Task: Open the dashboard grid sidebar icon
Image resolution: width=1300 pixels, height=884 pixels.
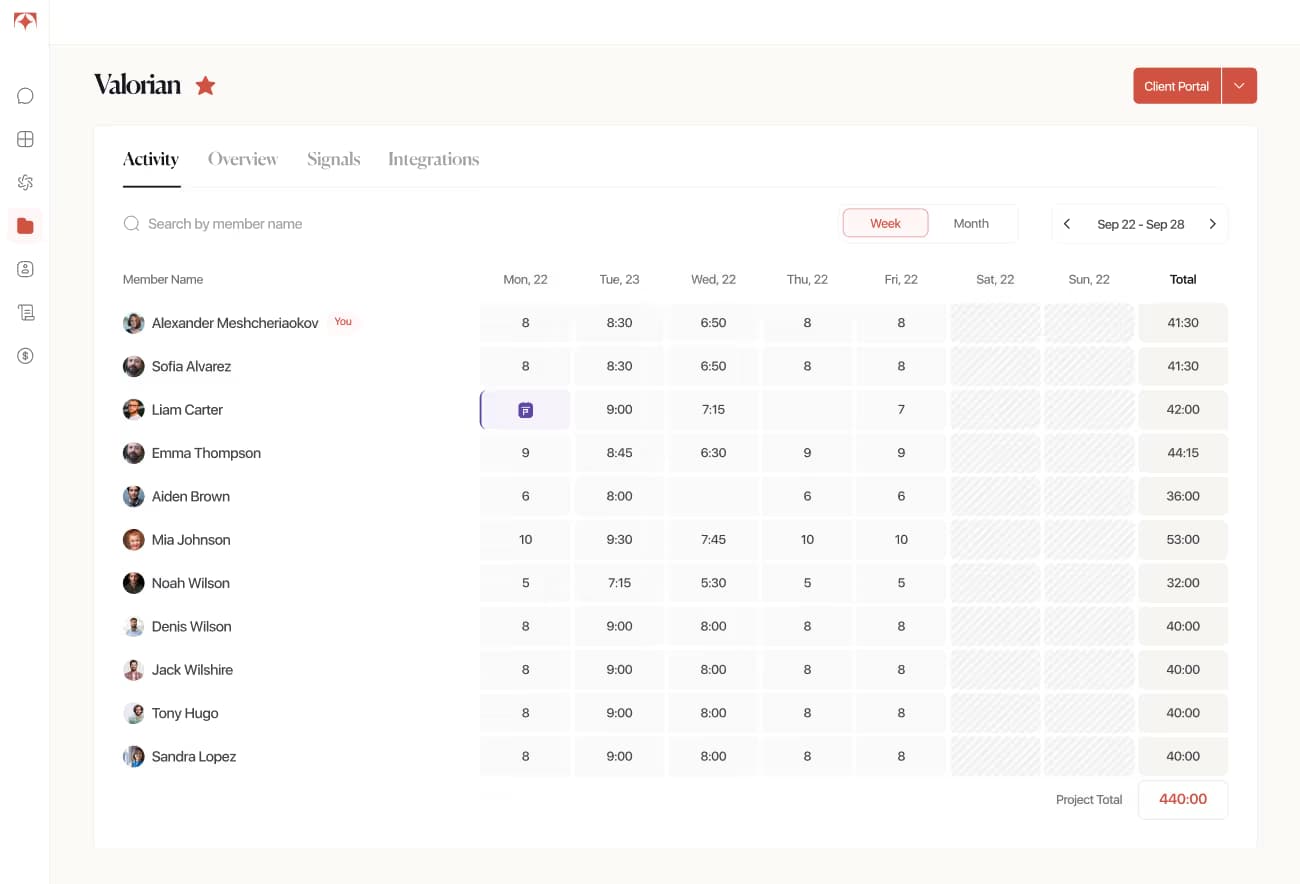Action: point(25,139)
